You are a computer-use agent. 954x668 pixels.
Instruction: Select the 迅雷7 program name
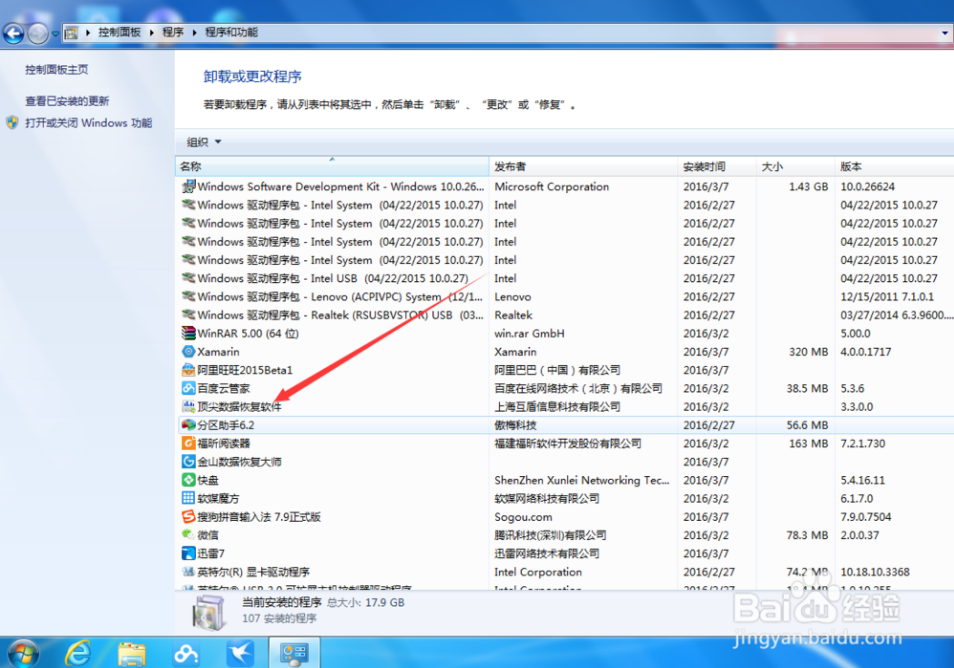point(211,553)
